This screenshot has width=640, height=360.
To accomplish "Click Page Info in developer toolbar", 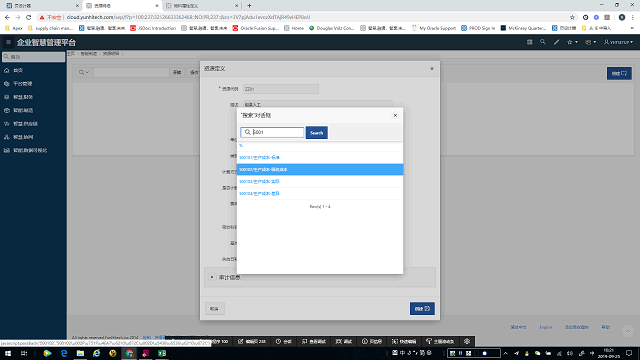I will tap(372, 342).
